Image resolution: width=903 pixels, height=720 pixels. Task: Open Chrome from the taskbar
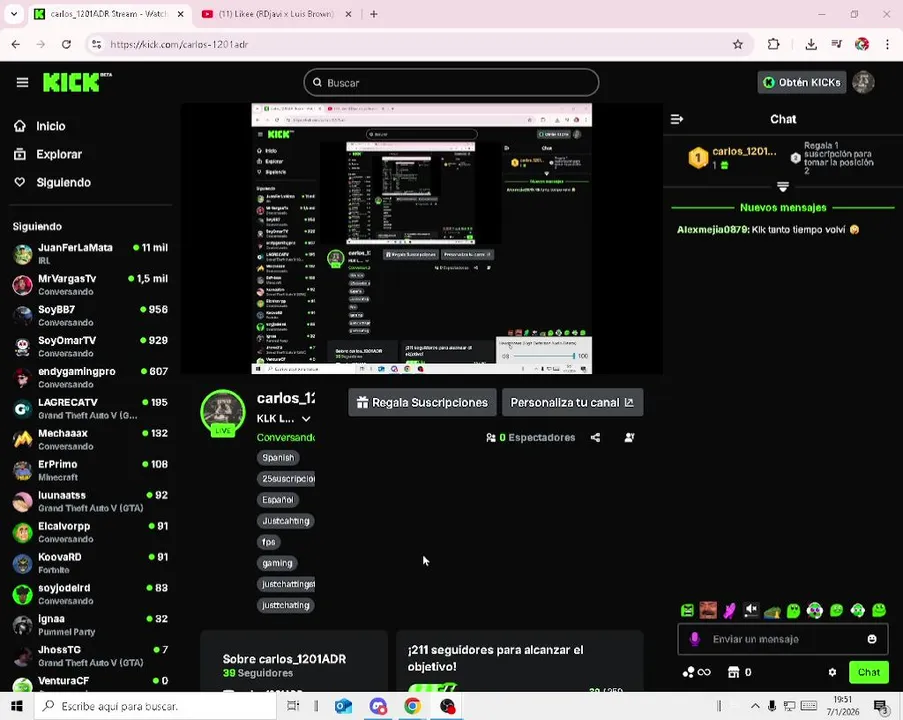click(x=412, y=706)
